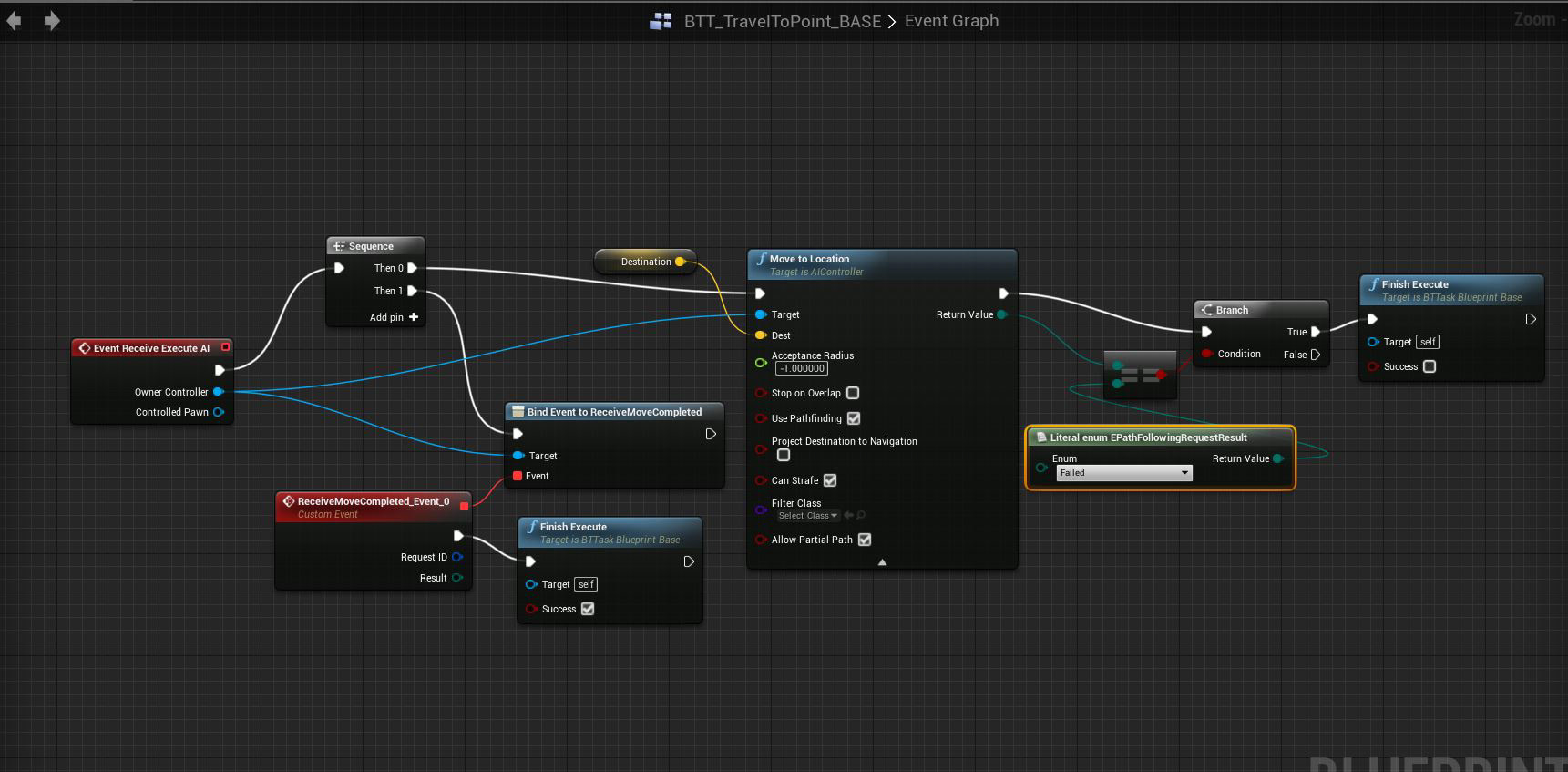Click the Event Graph breadcrumb
Screen dimensions: 1568x772
(951, 21)
